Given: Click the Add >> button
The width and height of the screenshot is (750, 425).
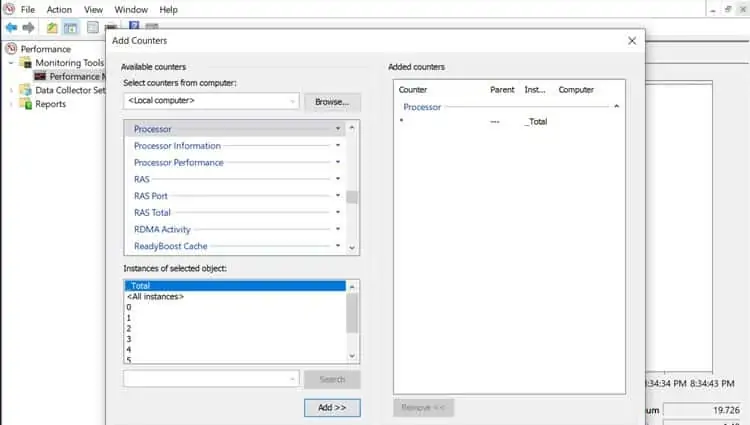Looking at the screenshot, I should pos(332,407).
